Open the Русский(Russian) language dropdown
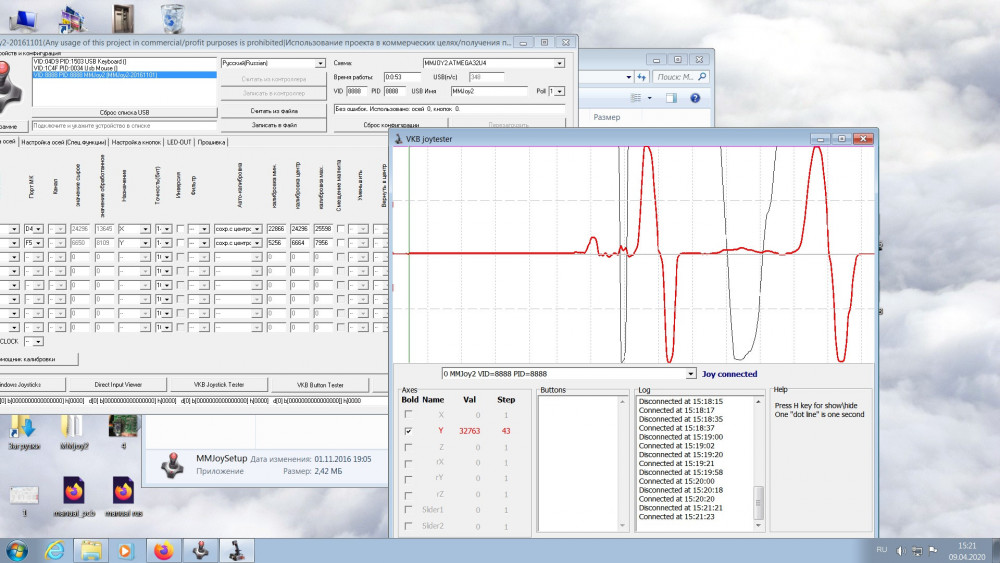 pyautogui.click(x=320, y=63)
